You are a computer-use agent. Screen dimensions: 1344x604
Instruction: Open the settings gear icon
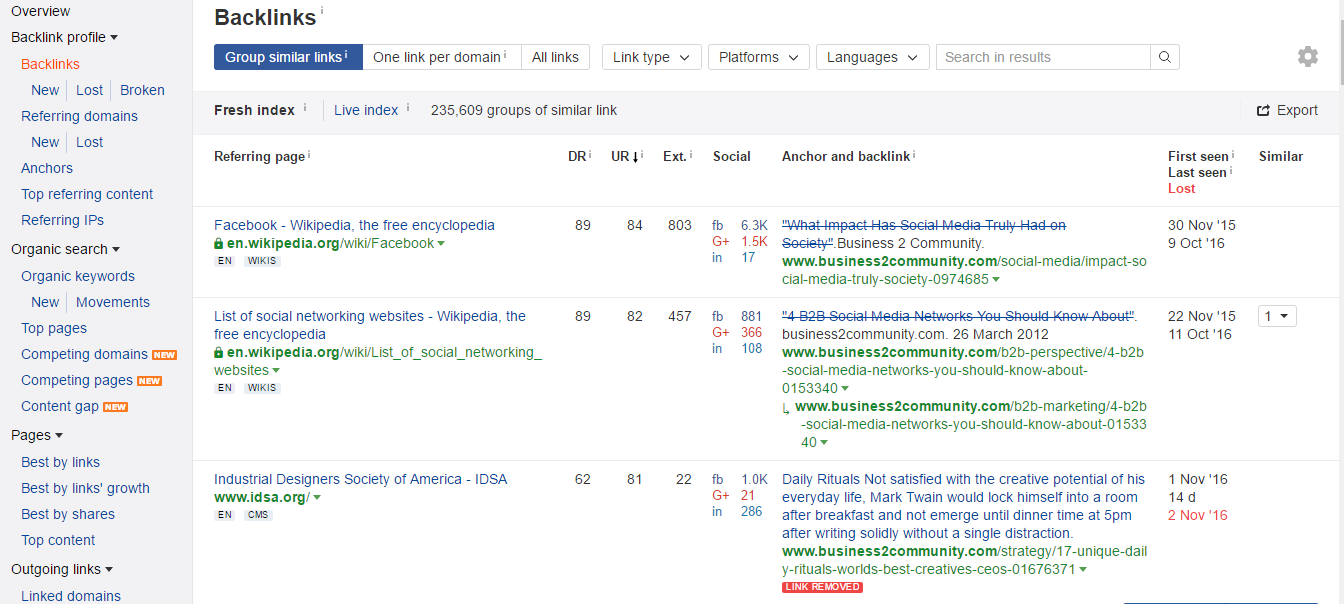click(x=1308, y=57)
